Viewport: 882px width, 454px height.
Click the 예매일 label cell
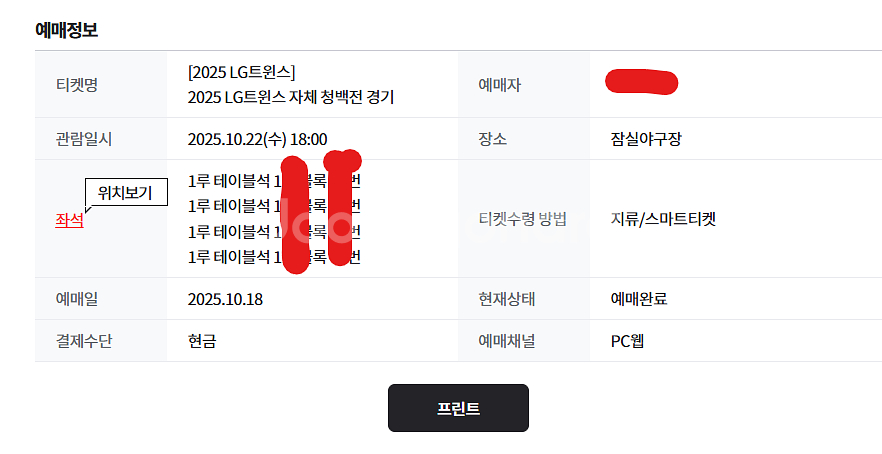pyautogui.click(x=76, y=299)
